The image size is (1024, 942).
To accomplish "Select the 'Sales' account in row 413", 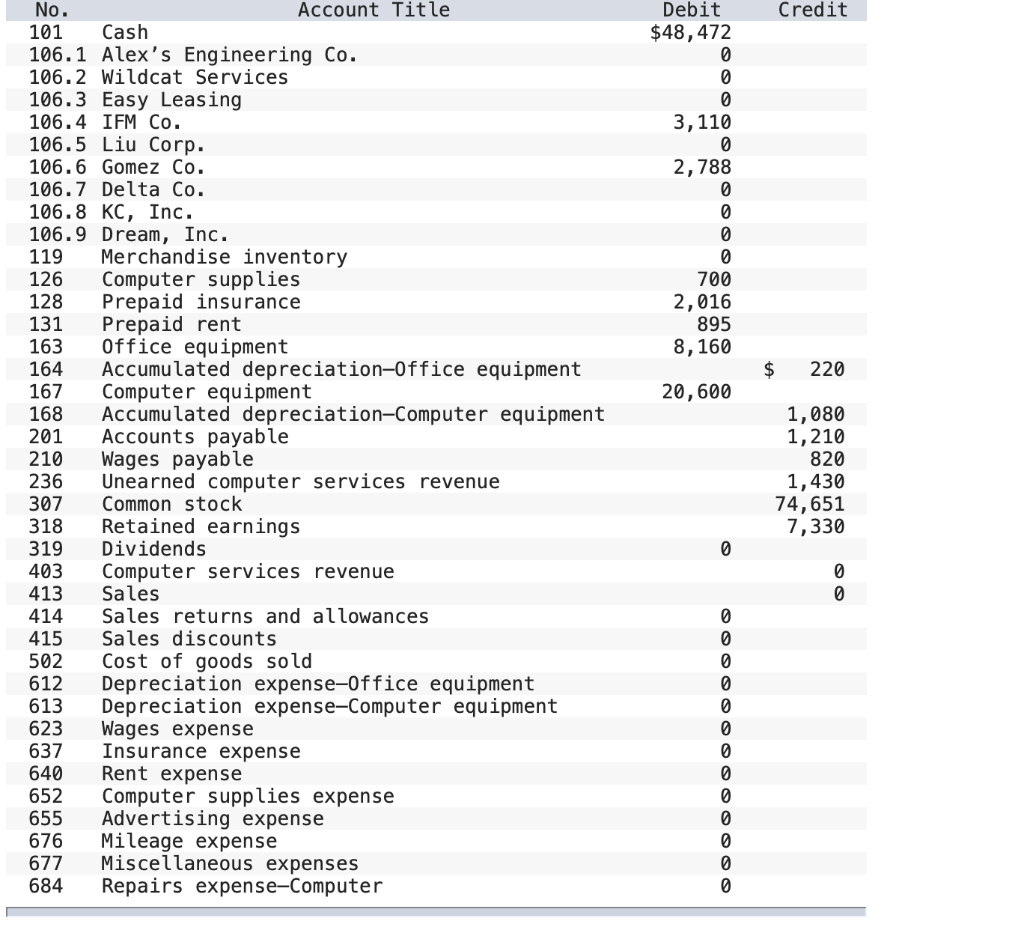I will pyautogui.click(x=130, y=594).
